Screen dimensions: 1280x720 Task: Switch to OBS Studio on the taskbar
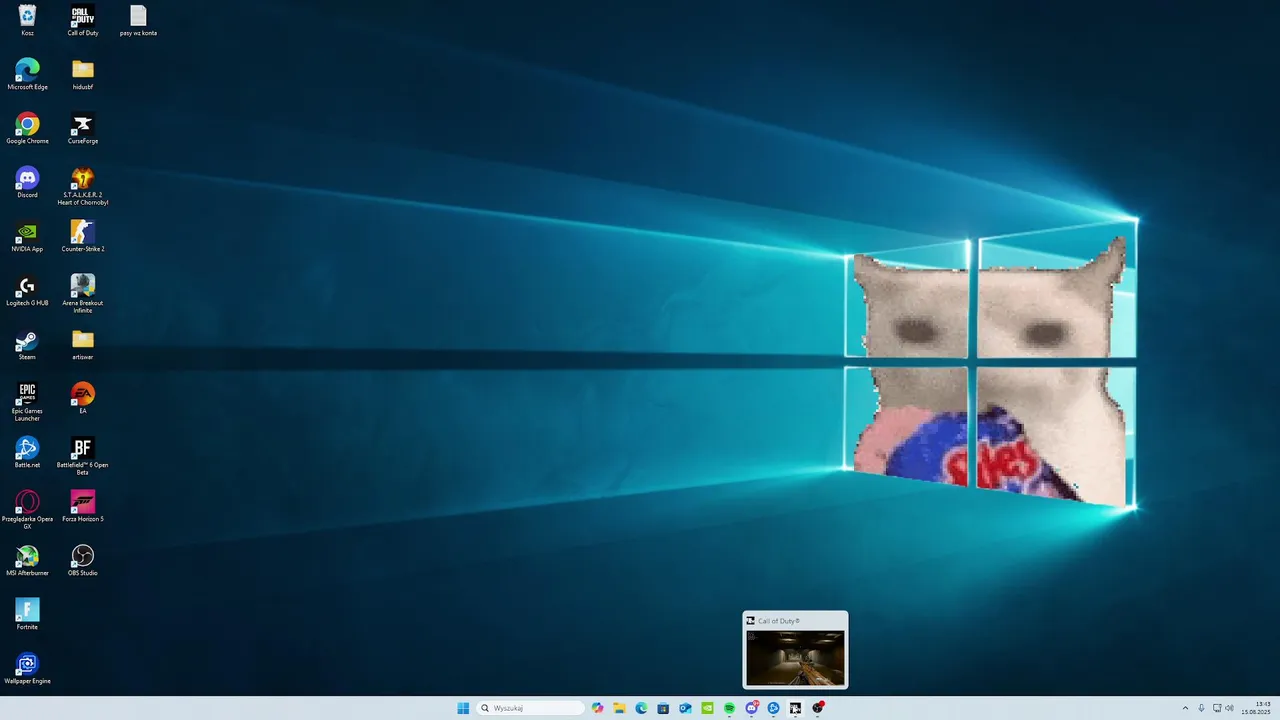click(817, 708)
